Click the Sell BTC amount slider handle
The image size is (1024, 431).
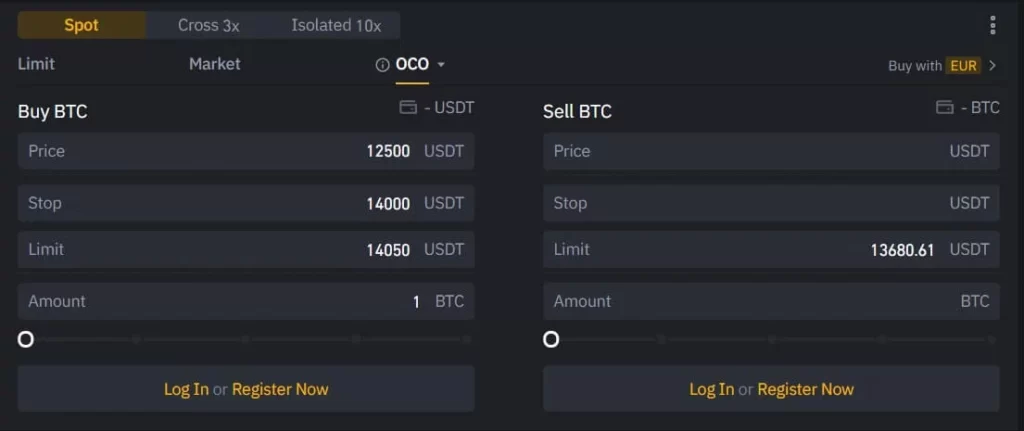coord(551,339)
